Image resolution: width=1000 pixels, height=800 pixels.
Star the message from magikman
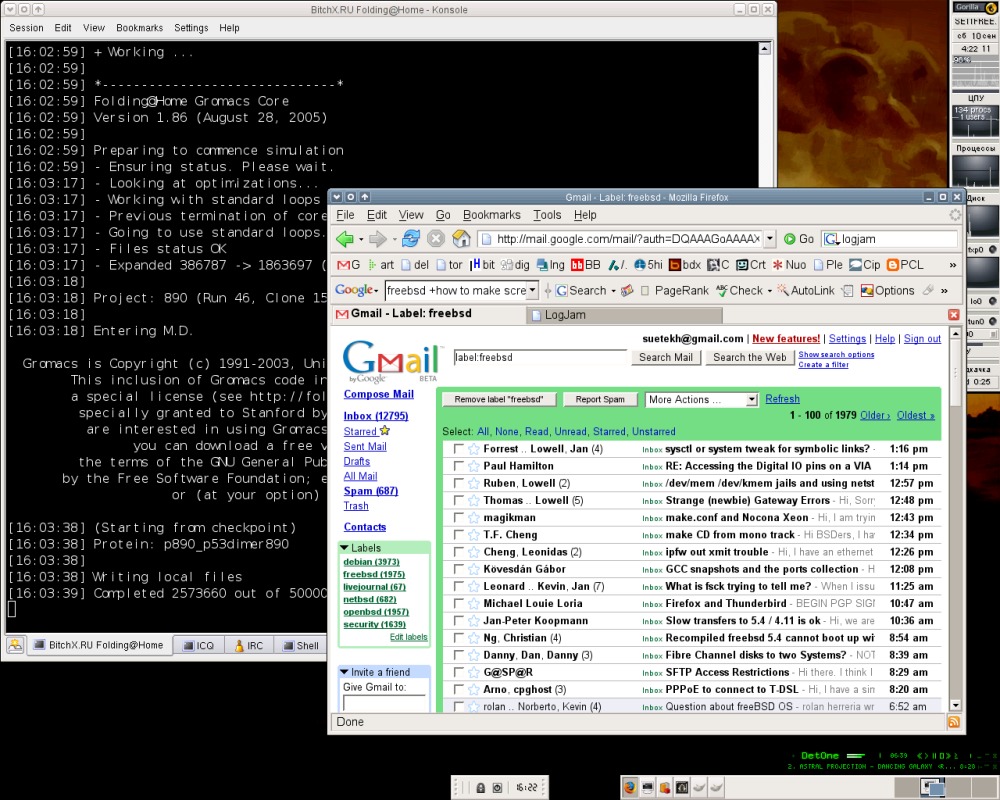(474, 518)
